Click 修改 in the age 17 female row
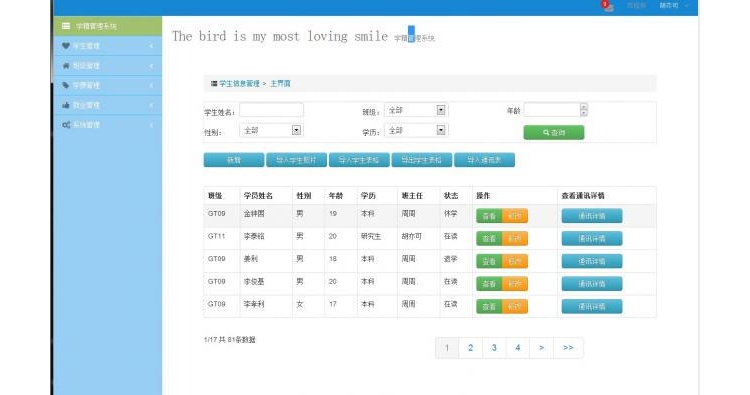Viewport: 750px width, 395px height. (x=515, y=307)
